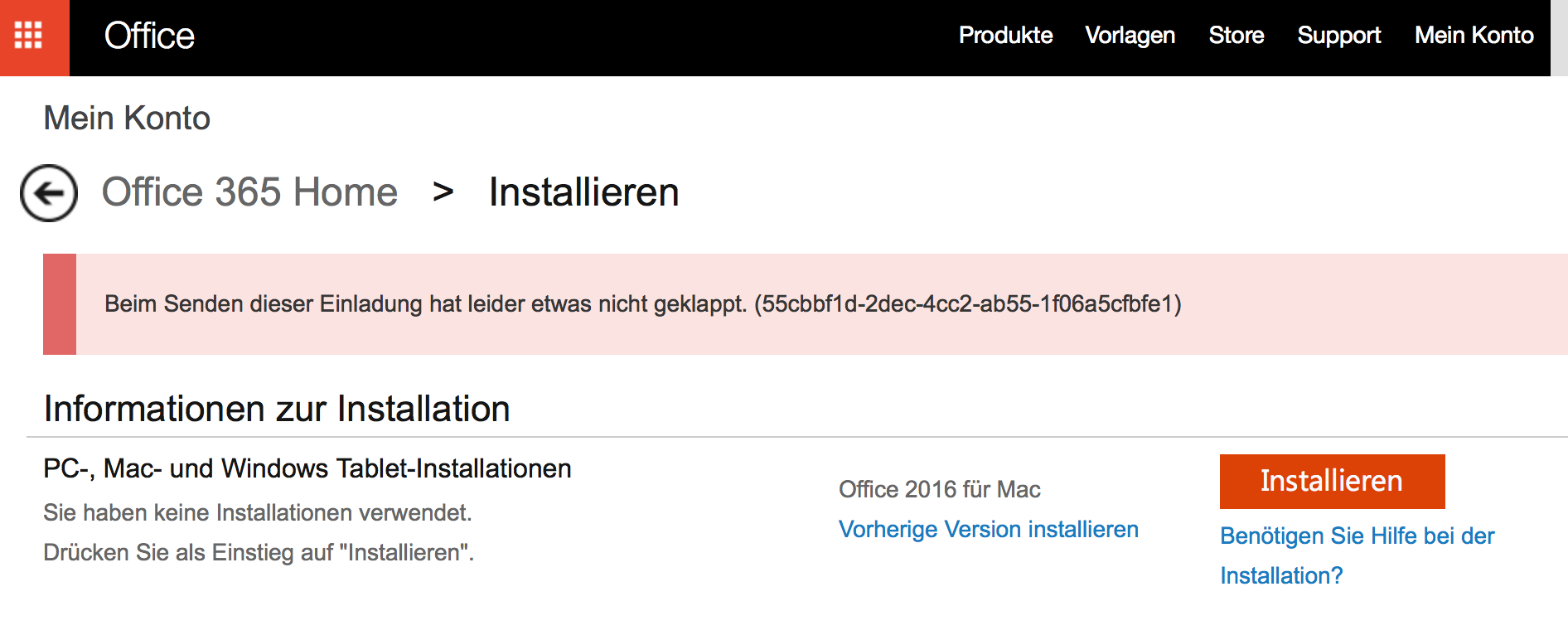
Task: Open the Vorlagen navigation item
Action: [1130, 36]
